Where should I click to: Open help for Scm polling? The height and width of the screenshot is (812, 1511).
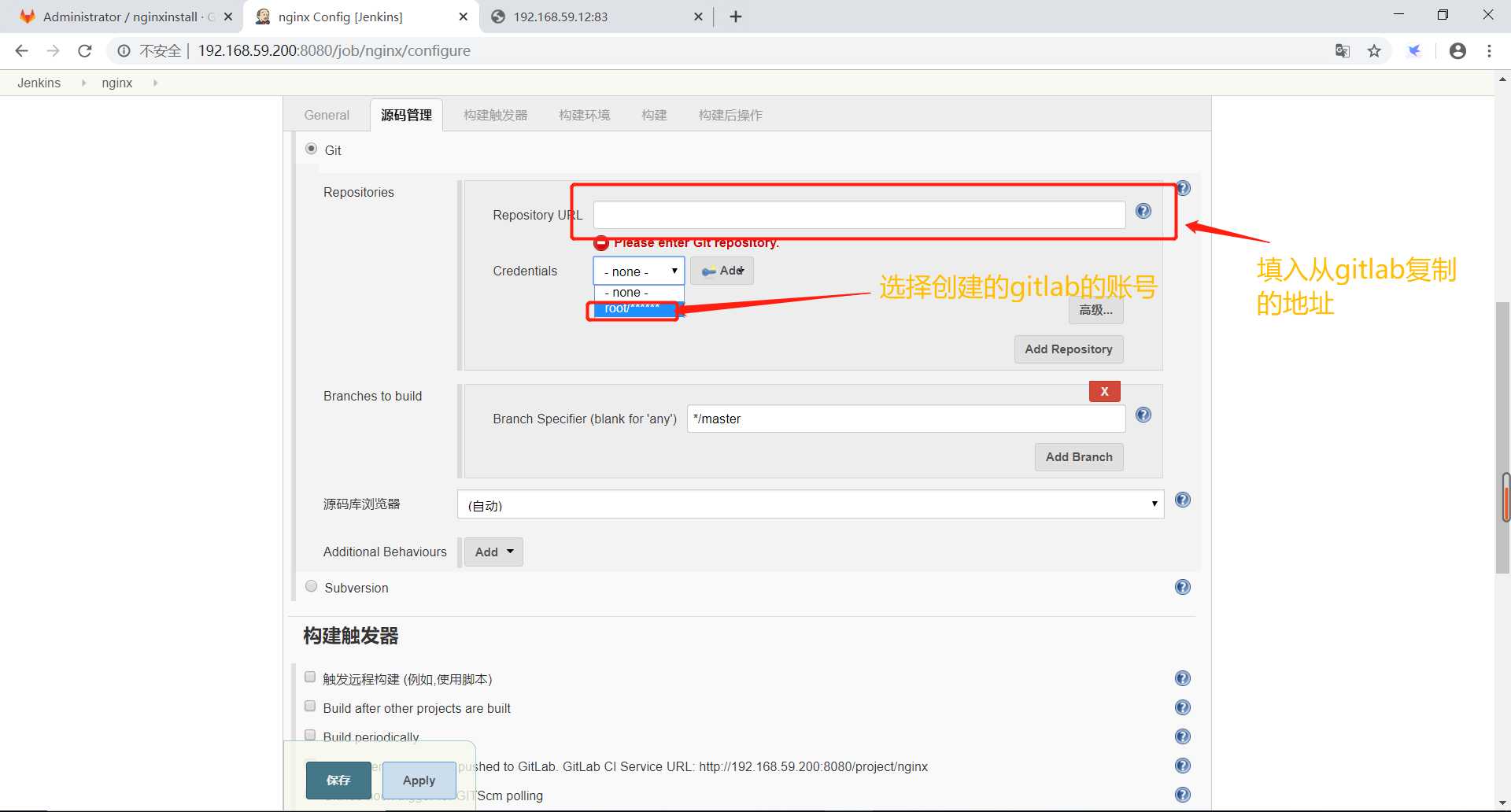coord(1182,795)
